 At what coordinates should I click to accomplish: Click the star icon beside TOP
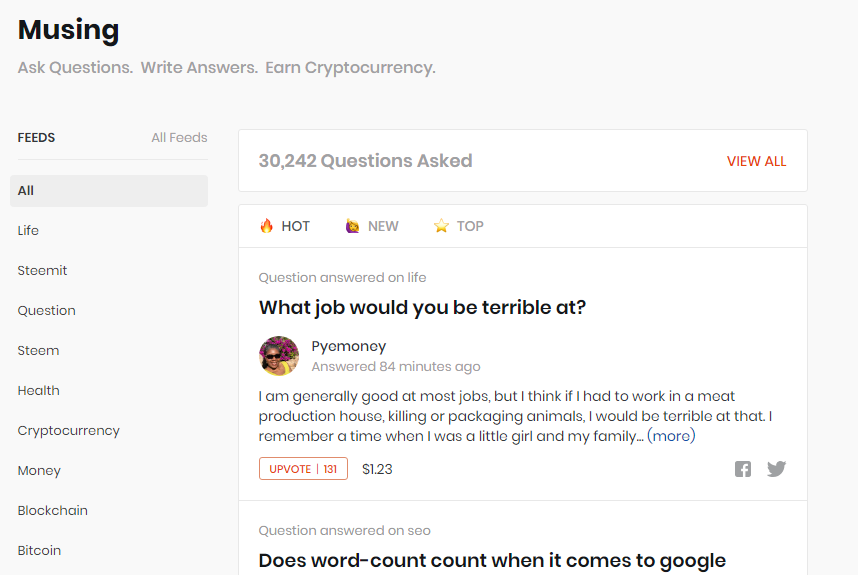click(441, 226)
